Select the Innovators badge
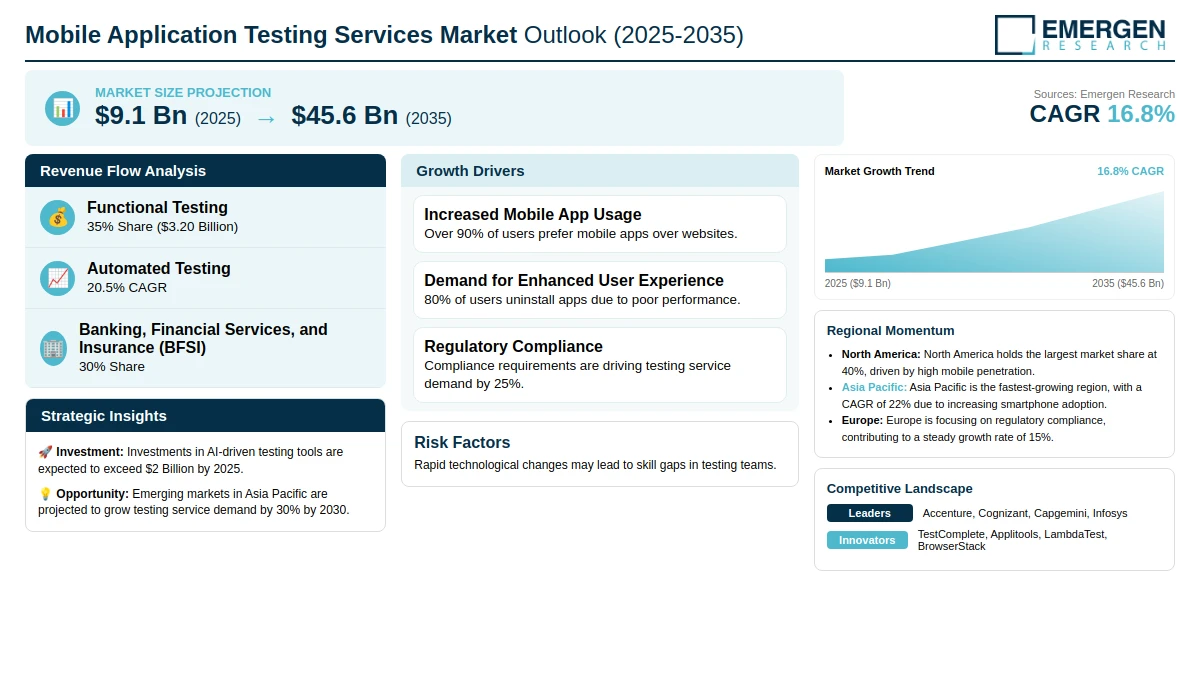 coord(867,540)
